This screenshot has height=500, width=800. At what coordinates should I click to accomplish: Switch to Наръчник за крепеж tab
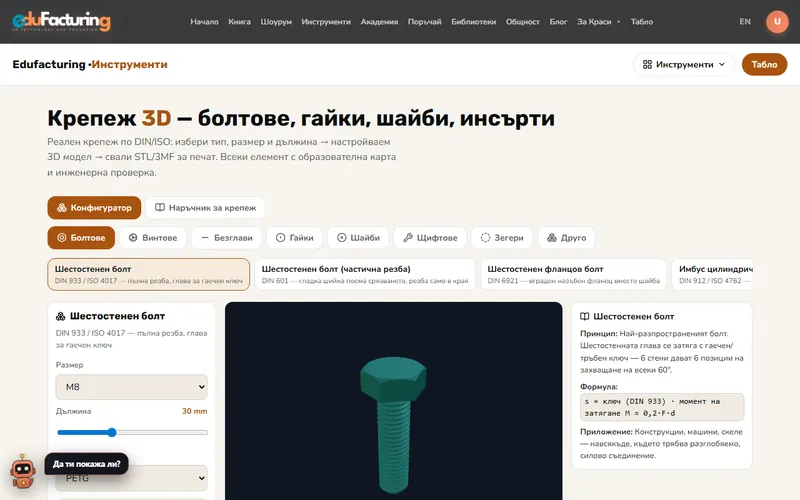pos(205,208)
